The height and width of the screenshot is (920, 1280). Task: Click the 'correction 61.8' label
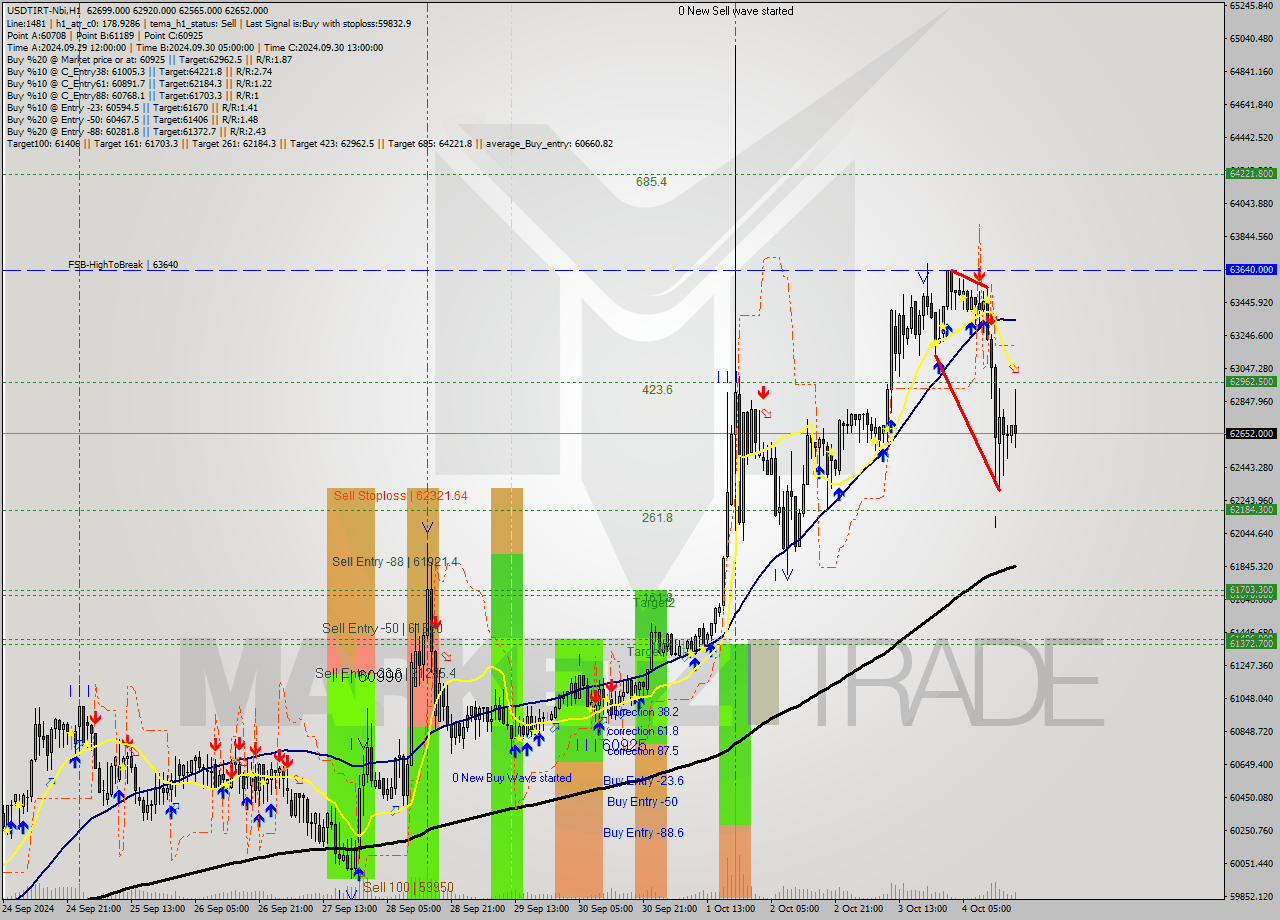[643, 731]
